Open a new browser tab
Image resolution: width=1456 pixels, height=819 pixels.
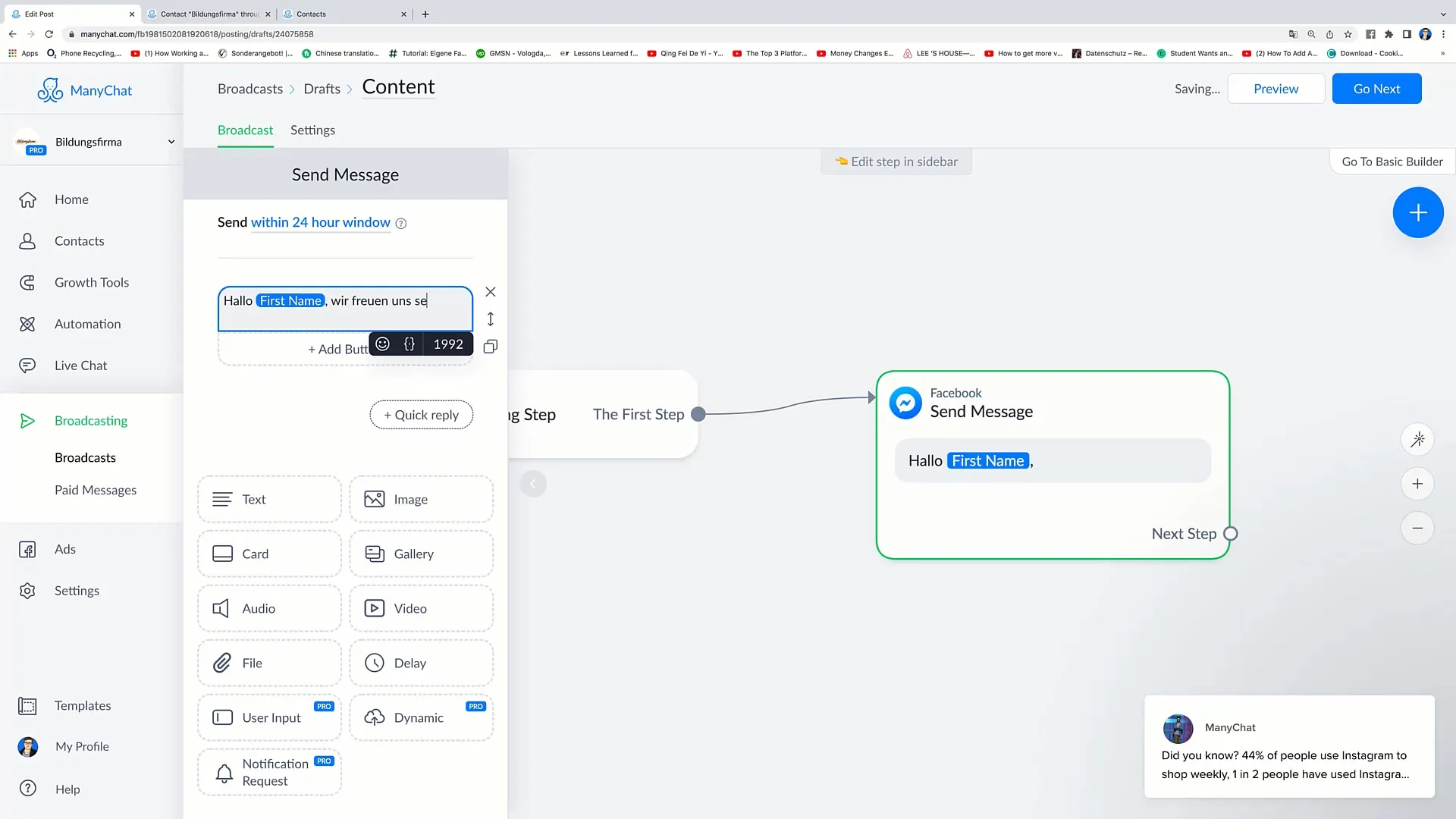(x=425, y=14)
